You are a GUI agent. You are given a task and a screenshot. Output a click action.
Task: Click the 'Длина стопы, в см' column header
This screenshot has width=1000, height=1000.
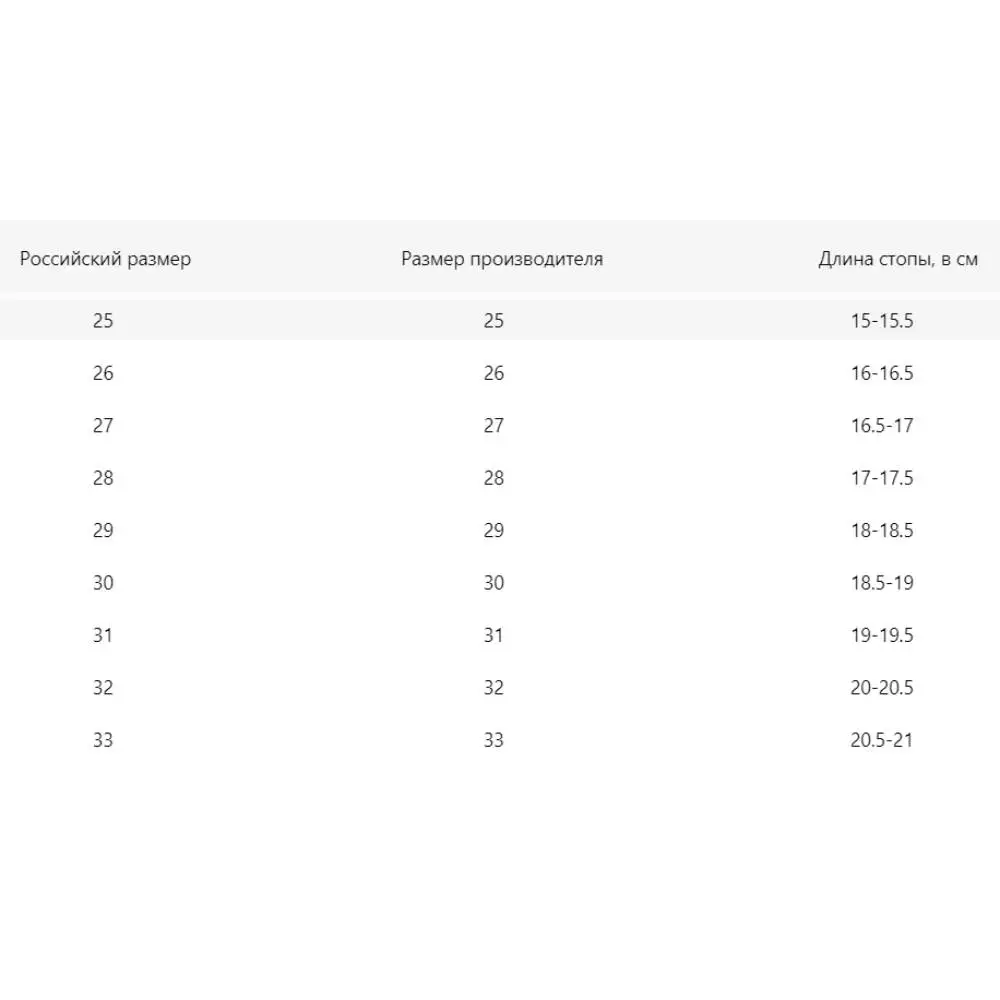click(897, 260)
